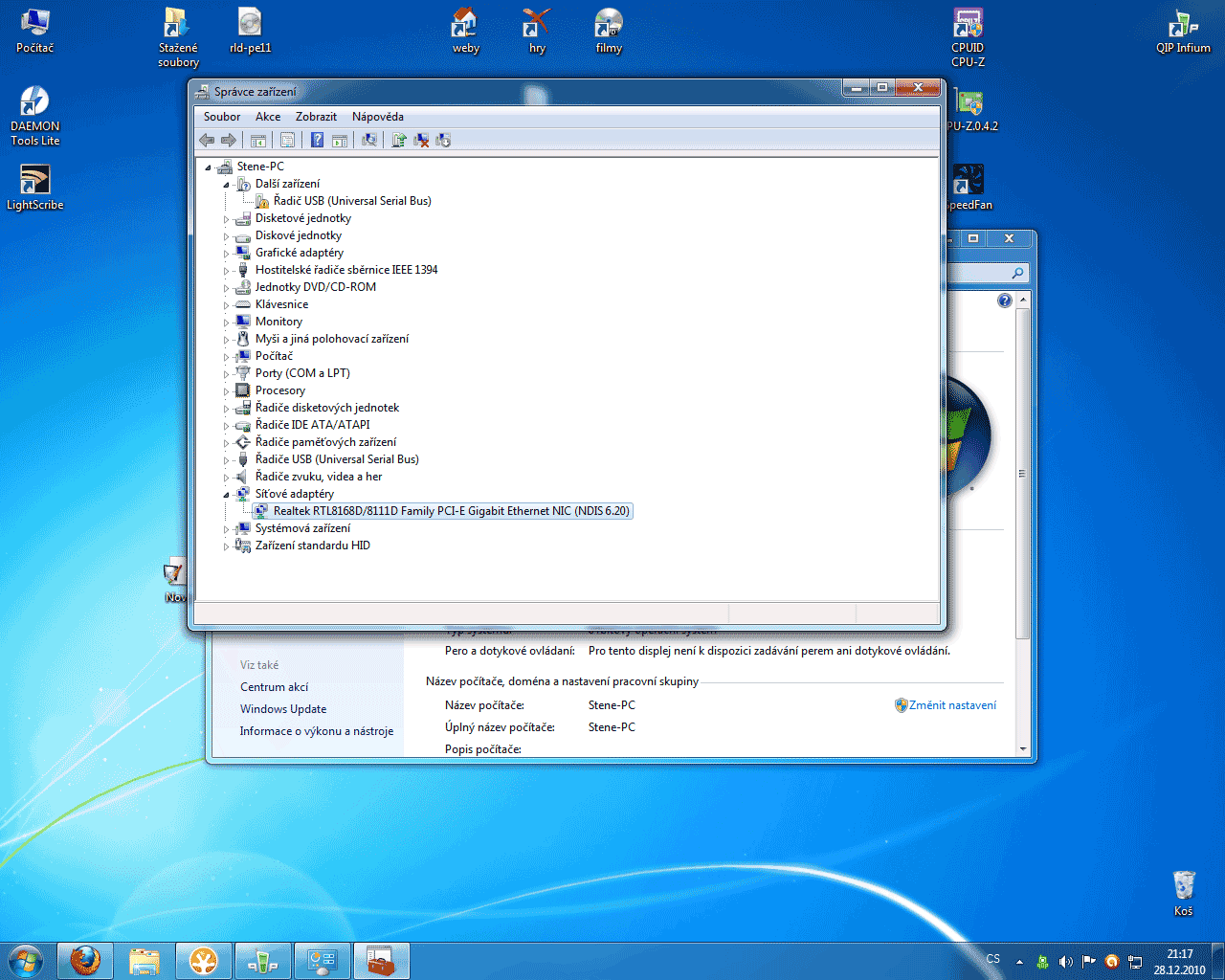Open the Zobrazit menu
Screen dimensions: 1225x980
[316, 117]
